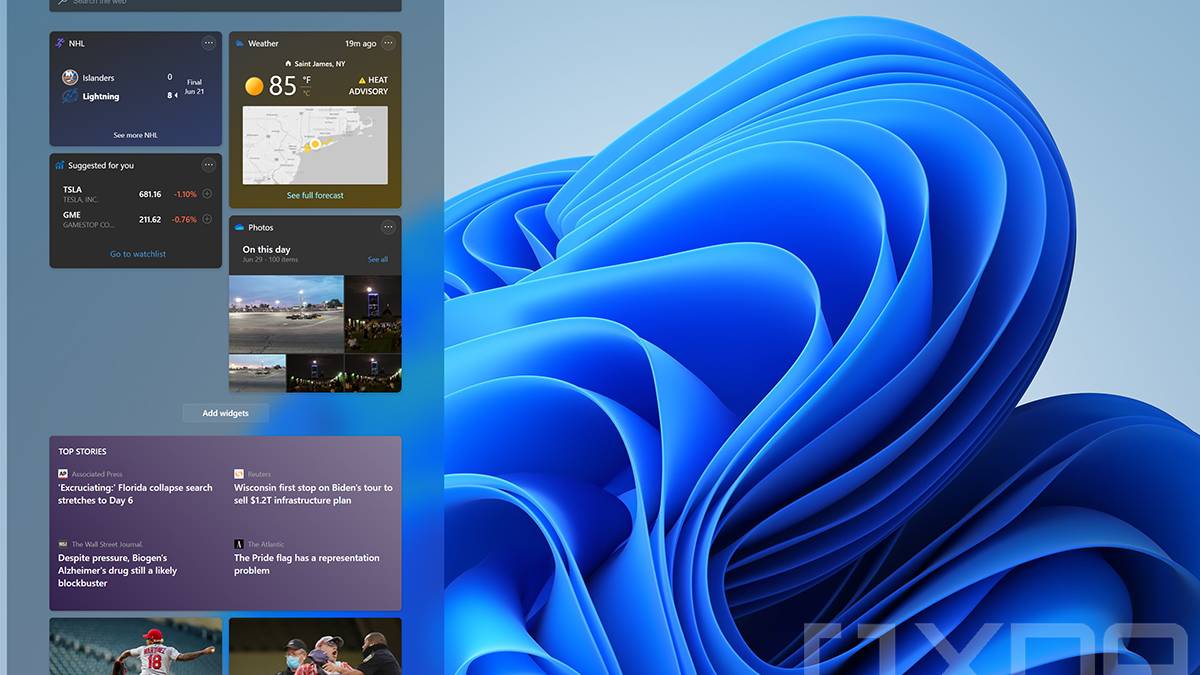1200x675 pixels.
Task: Click the 85 temperature reading
Action: [283, 87]
